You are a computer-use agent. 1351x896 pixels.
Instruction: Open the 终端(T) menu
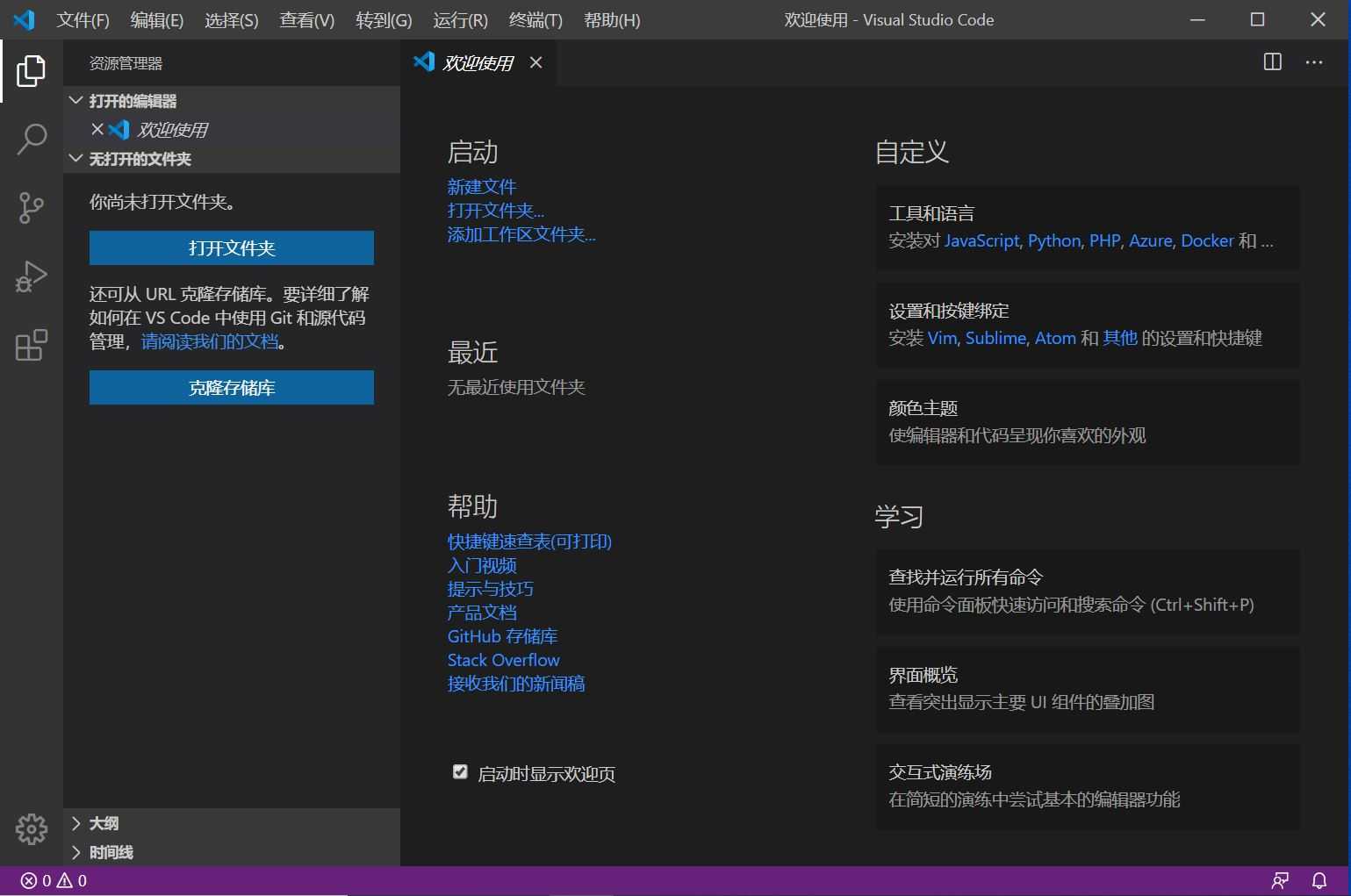[535, 19]
